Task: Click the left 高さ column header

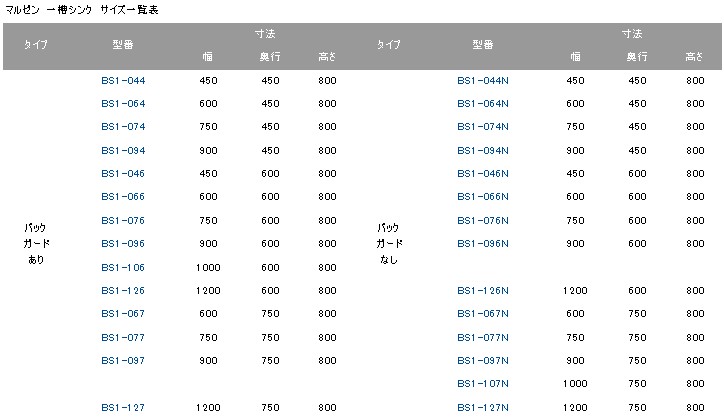Action: (327, 57)
